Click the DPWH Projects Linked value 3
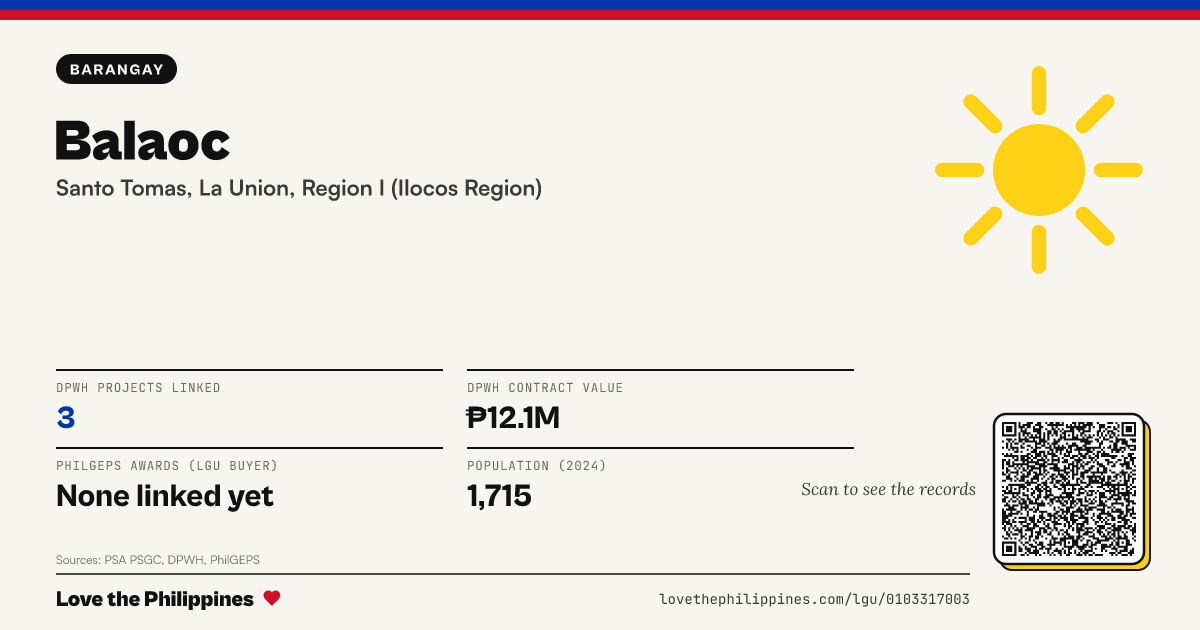 pyautogui.click(x=66, y=417)
